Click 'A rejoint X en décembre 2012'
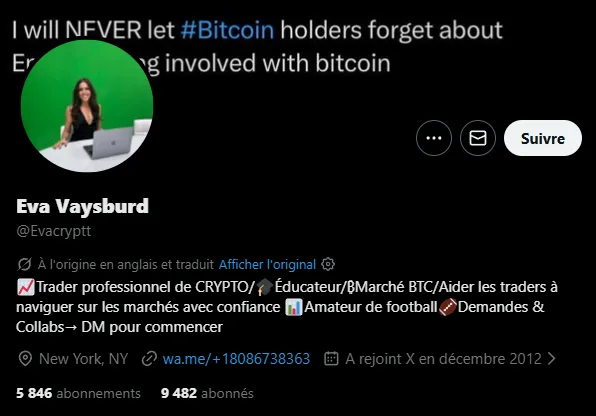This screenshot has width=596, height=416. pyautogui.click(x=443, y=359)
